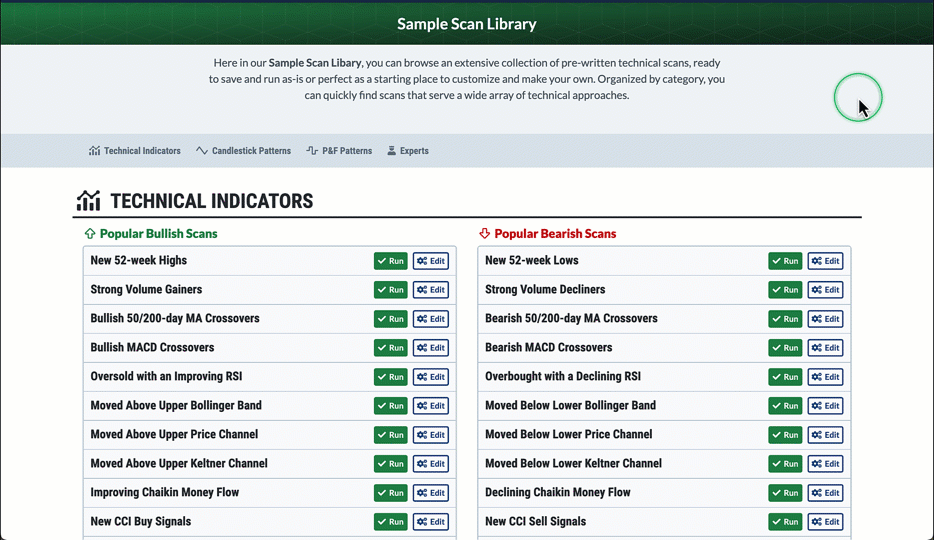Image resolution: width=934 pixels, height=540 pixels.
Task: Edit the Declining Chaikin Money Flow scan
Action: coord(825,493)
